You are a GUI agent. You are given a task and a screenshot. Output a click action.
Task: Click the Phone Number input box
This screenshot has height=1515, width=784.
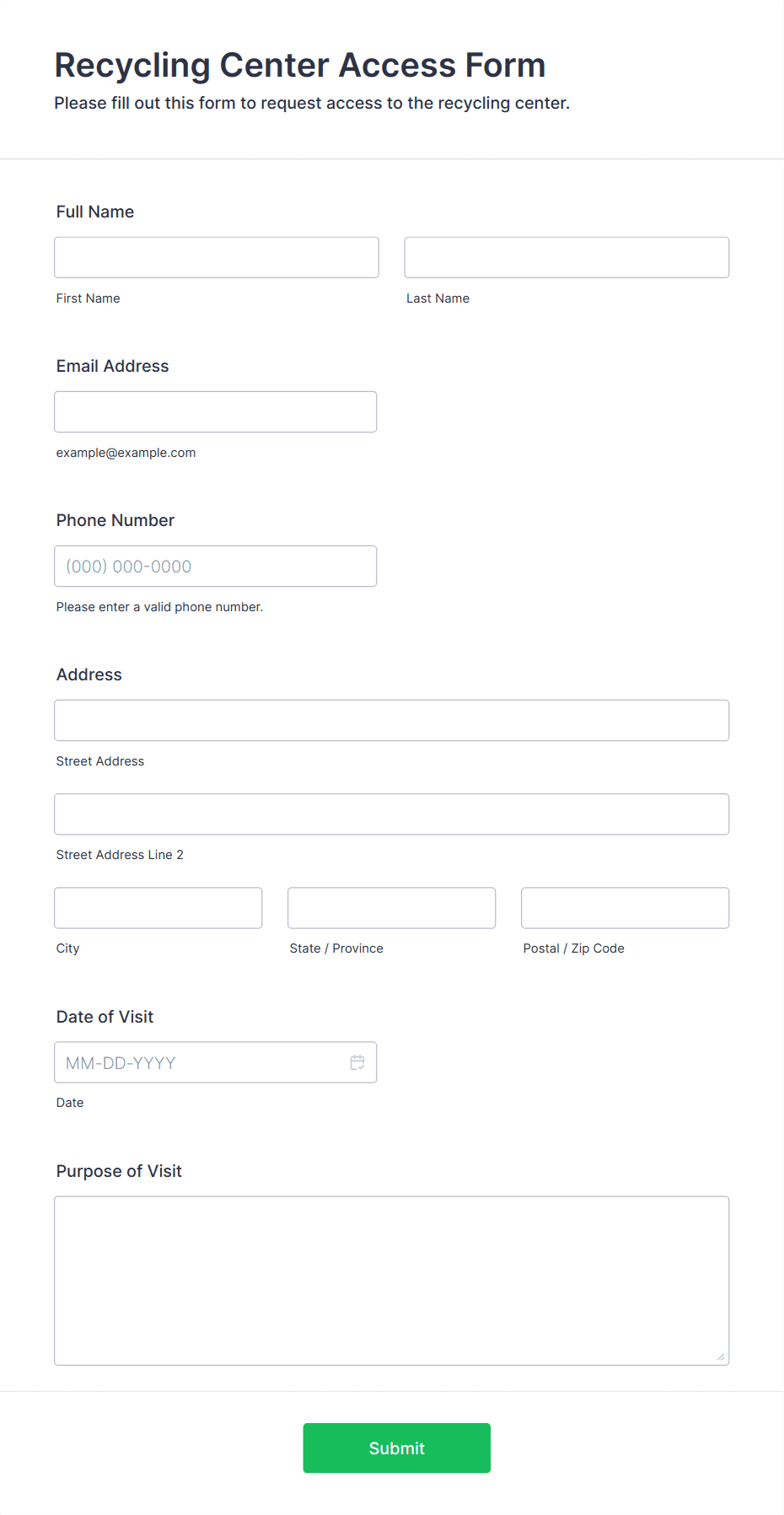[x=216, y=566]
